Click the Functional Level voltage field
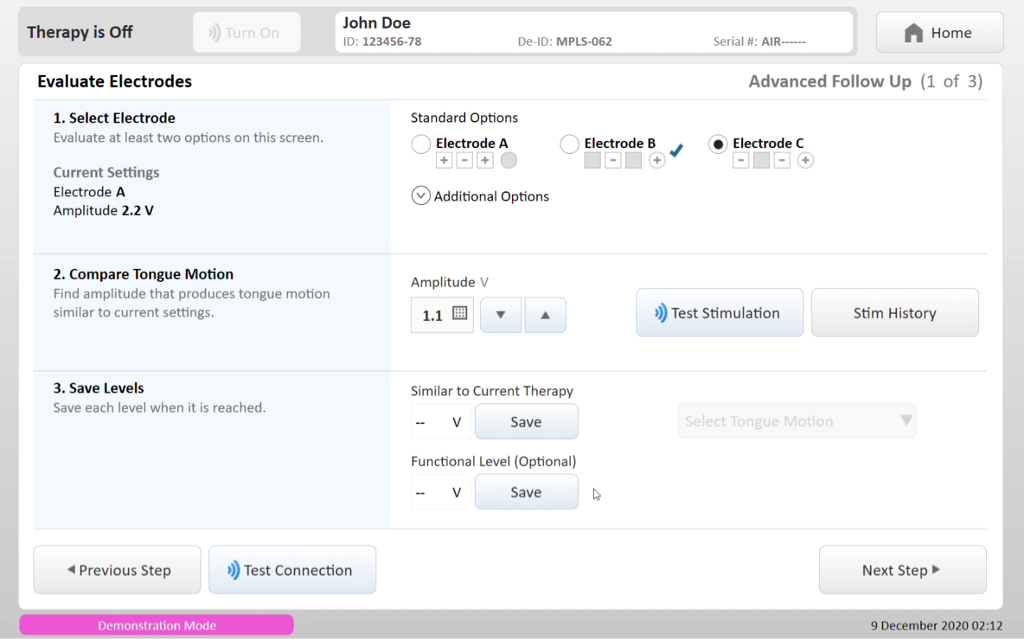1024x639 pixels. pos(440,493)
